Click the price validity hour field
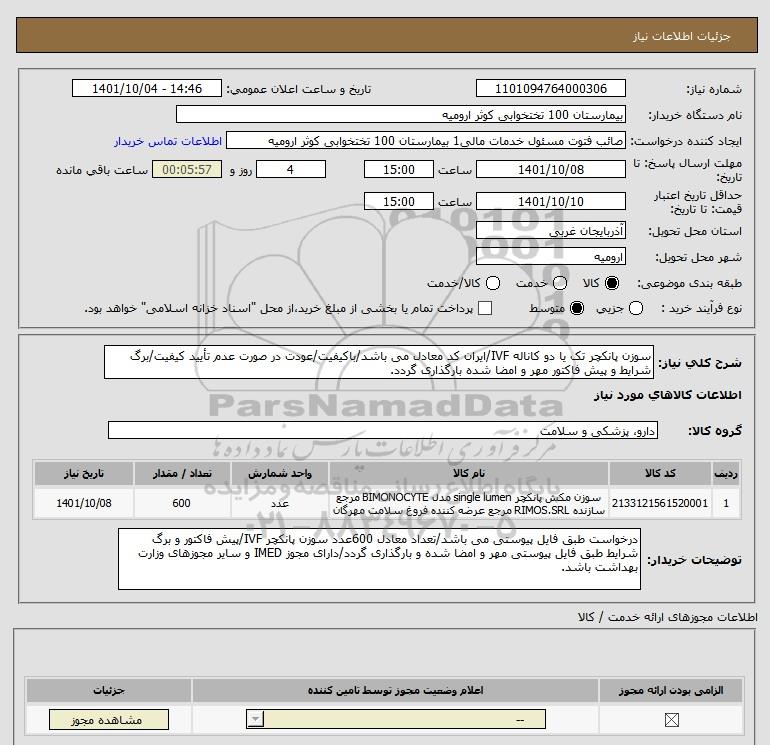 (399, 201)
